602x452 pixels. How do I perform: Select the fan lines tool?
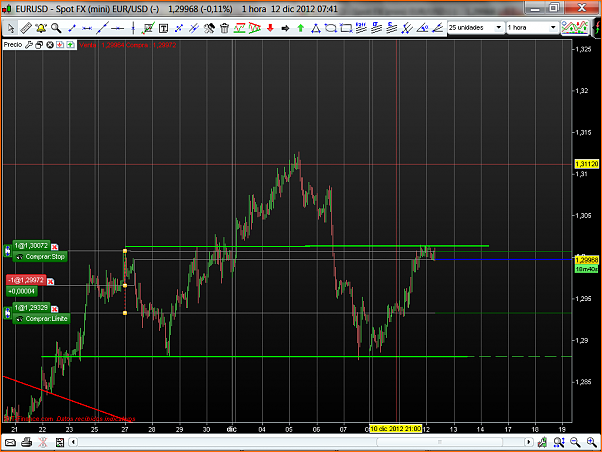click(x=437, y=28)
